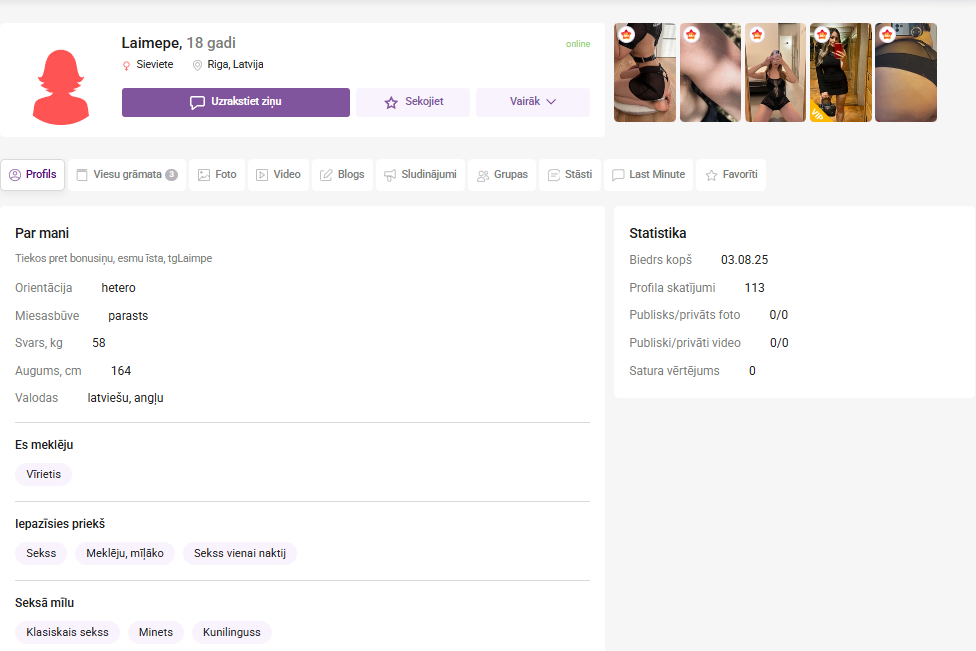Viewport: 976px width, 651px height.
Task: Click the Klasiskais sekss tag
Action: 67,632
